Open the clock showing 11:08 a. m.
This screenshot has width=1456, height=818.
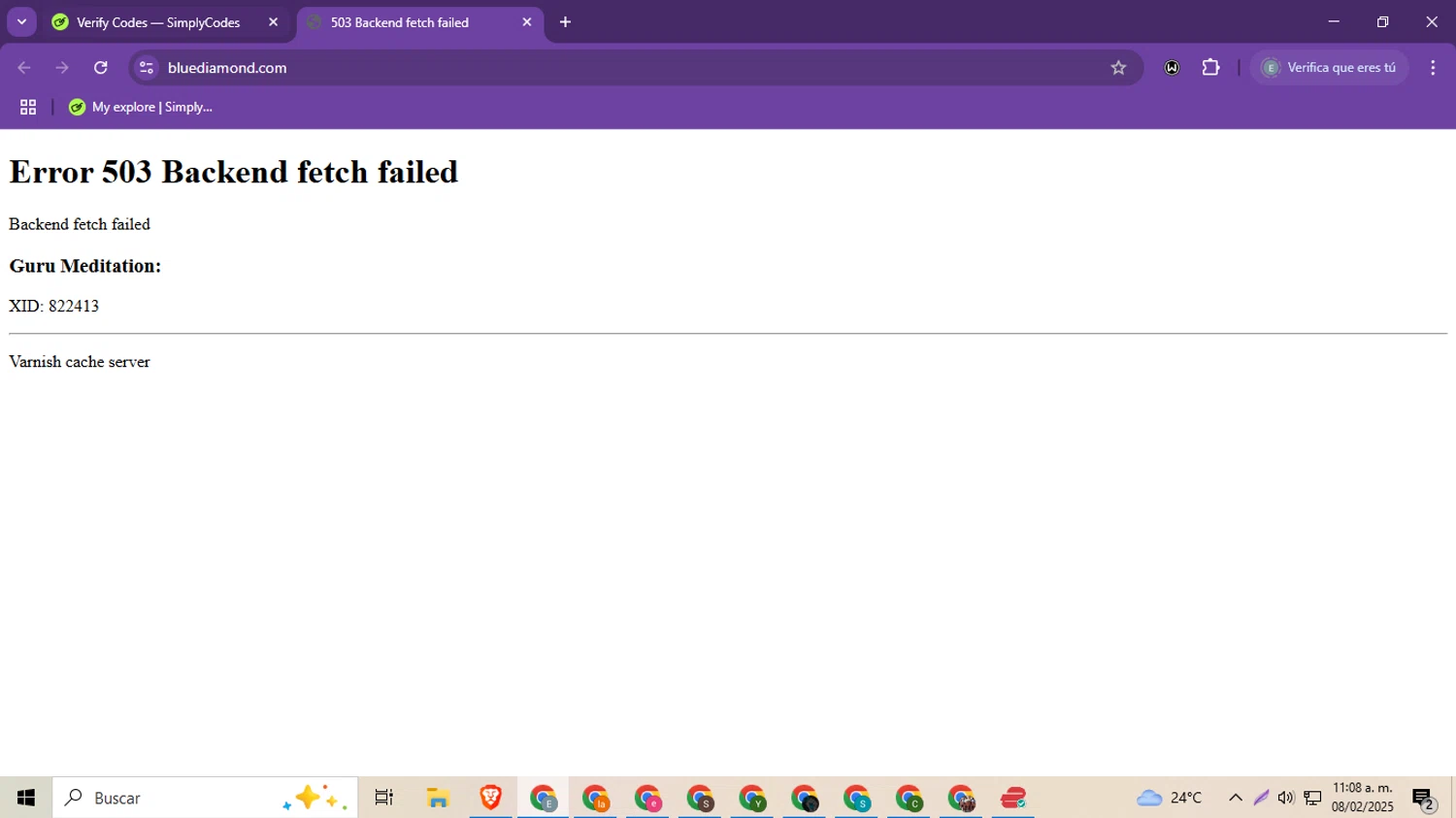click(1363, 798)
